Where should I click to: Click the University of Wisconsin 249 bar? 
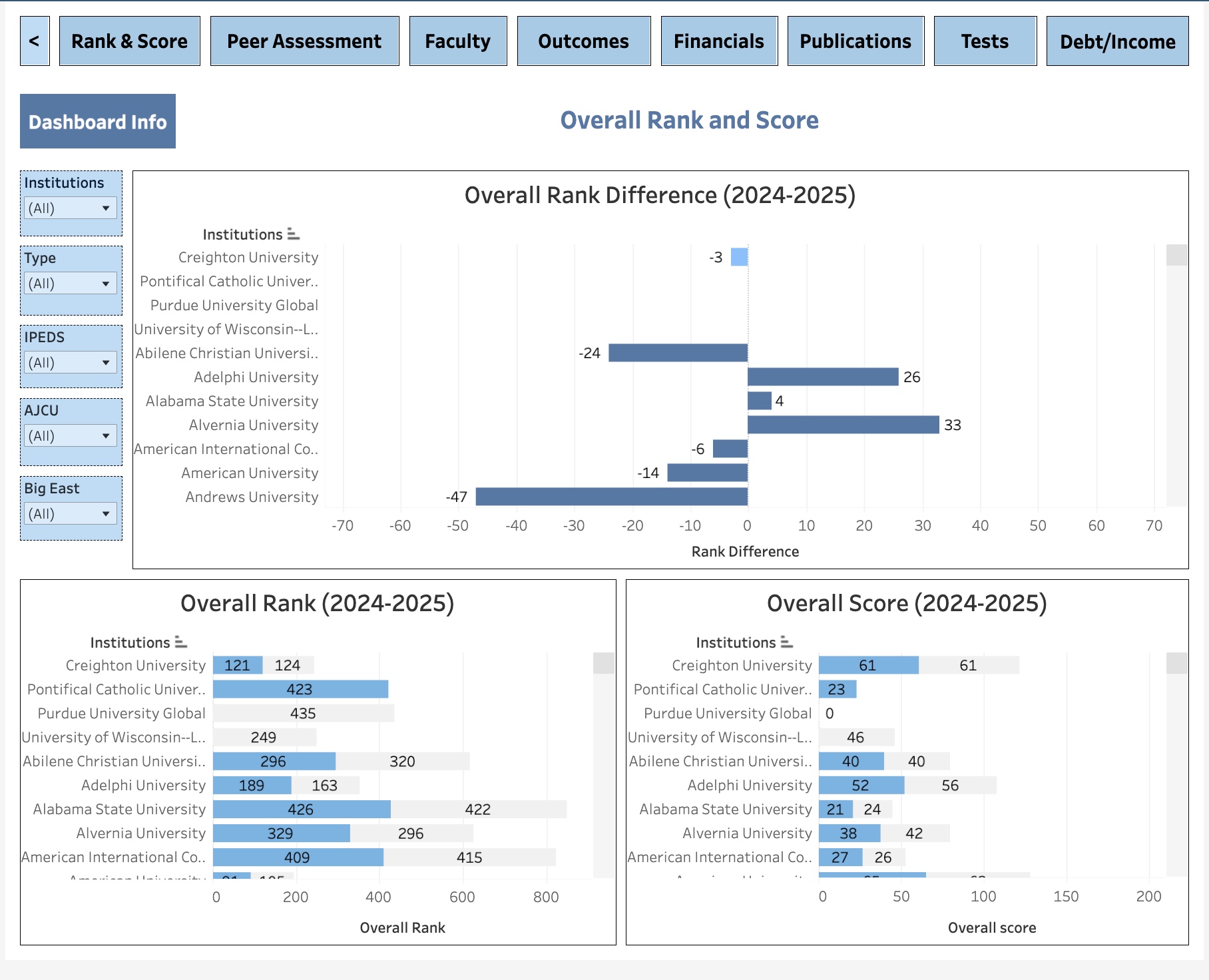click(x=264, y=737)
